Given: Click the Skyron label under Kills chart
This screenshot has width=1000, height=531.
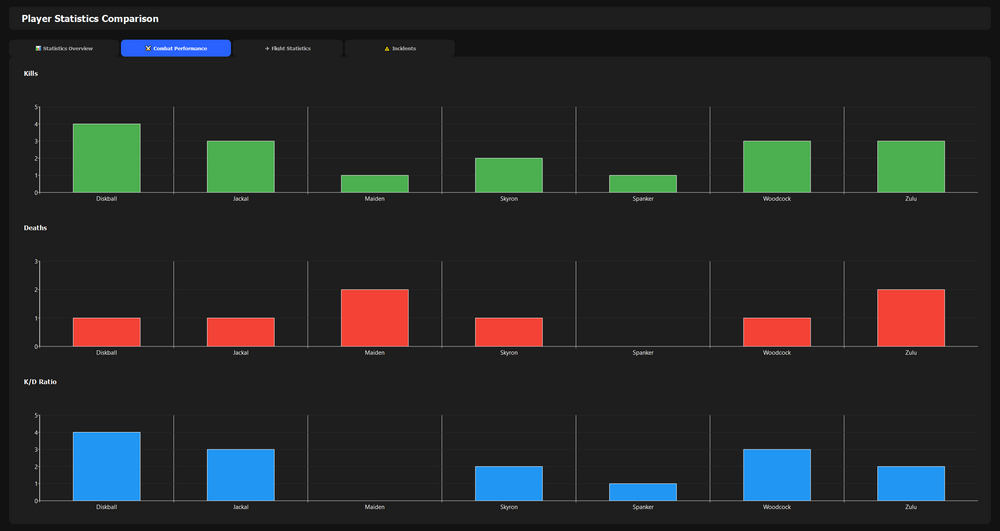Looking at the screenshot, I should pyautogui.click(x=508, y=199).
